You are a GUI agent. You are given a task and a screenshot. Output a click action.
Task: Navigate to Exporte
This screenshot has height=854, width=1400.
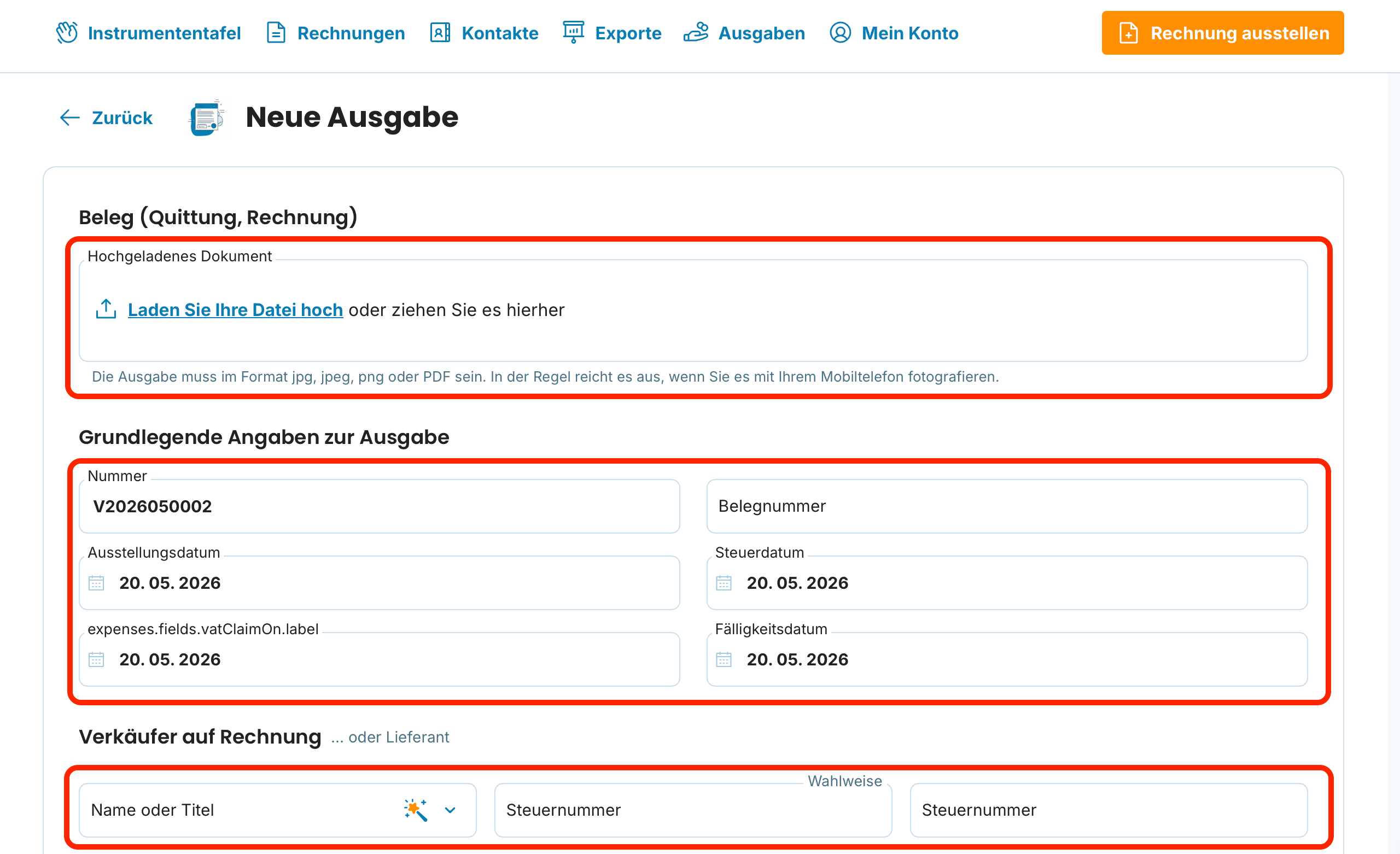[612, 33]
